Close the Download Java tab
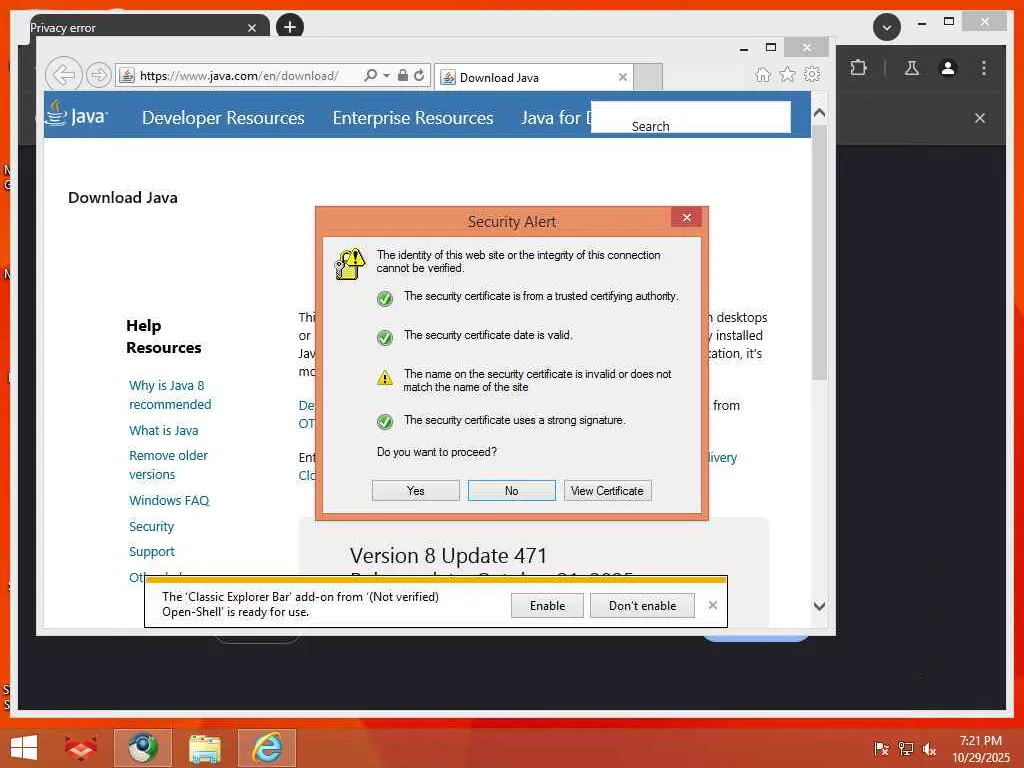 tap(622, 77)
